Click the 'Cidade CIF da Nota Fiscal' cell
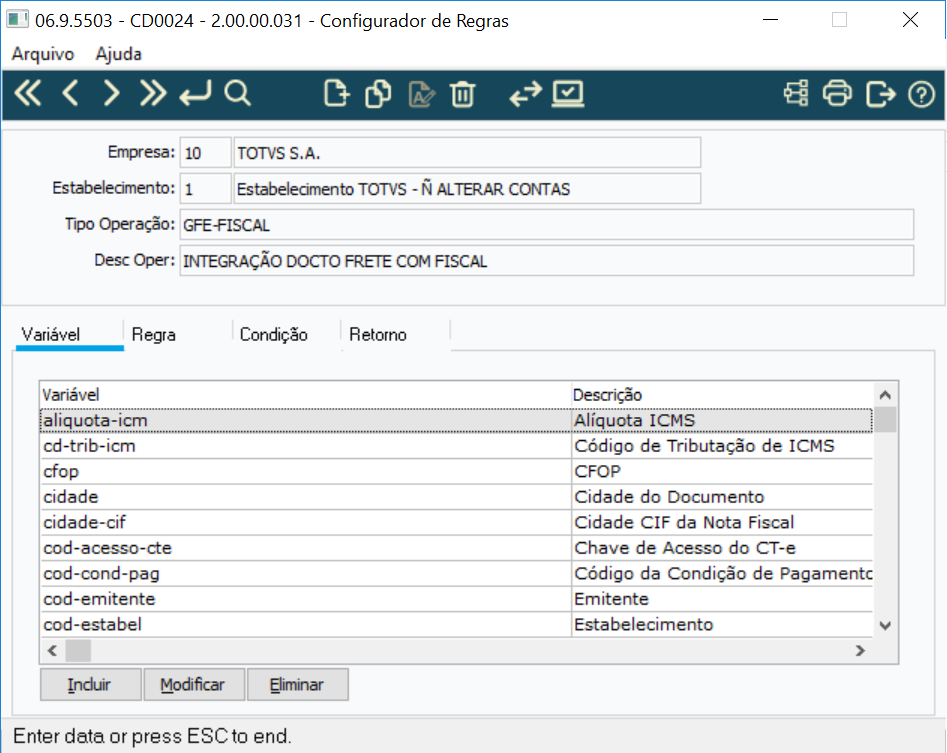The width and height of the screenshot is (947, 753). pos(722,522)
